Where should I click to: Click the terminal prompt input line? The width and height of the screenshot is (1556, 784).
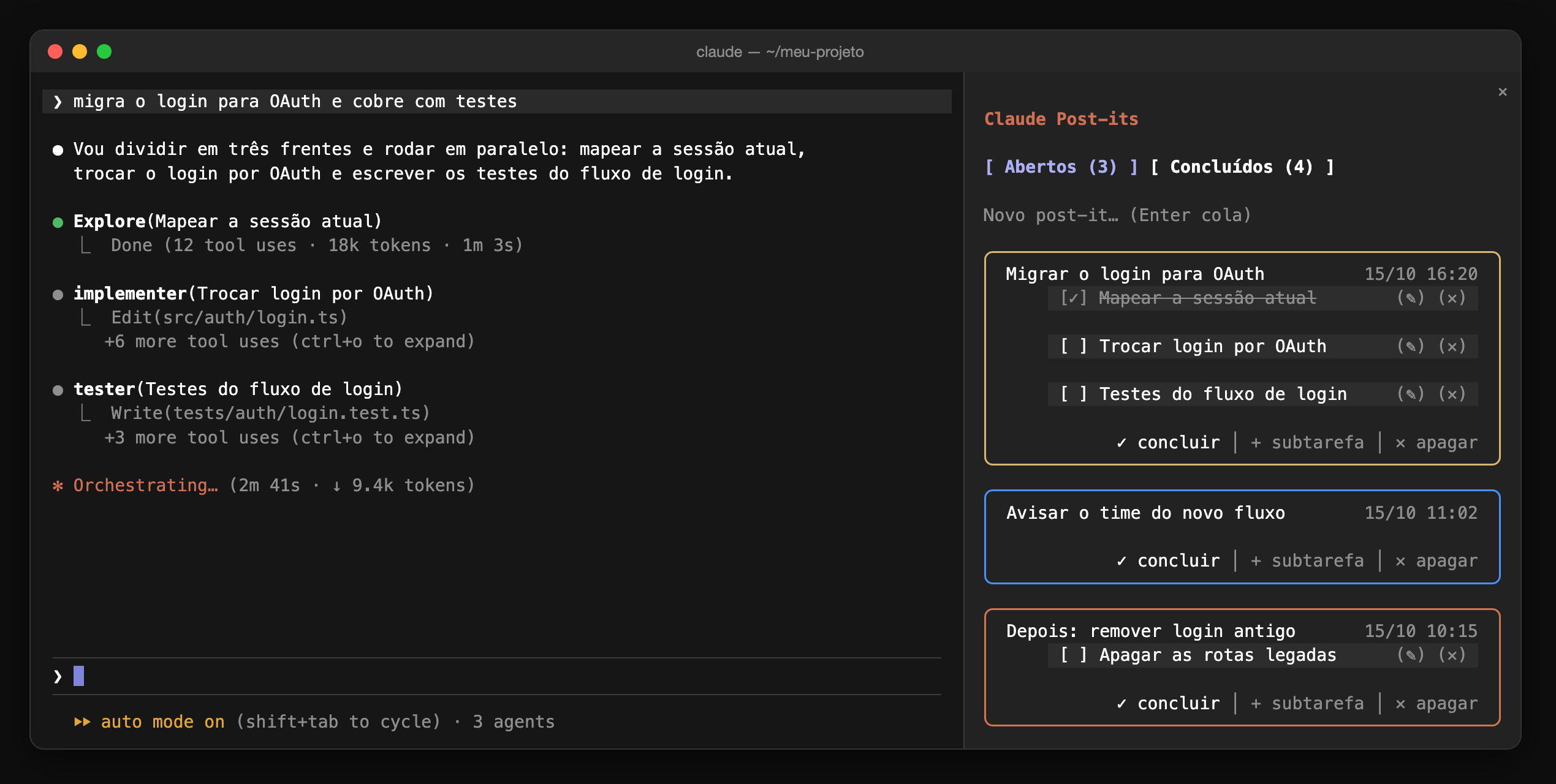(x=496, y=676)
